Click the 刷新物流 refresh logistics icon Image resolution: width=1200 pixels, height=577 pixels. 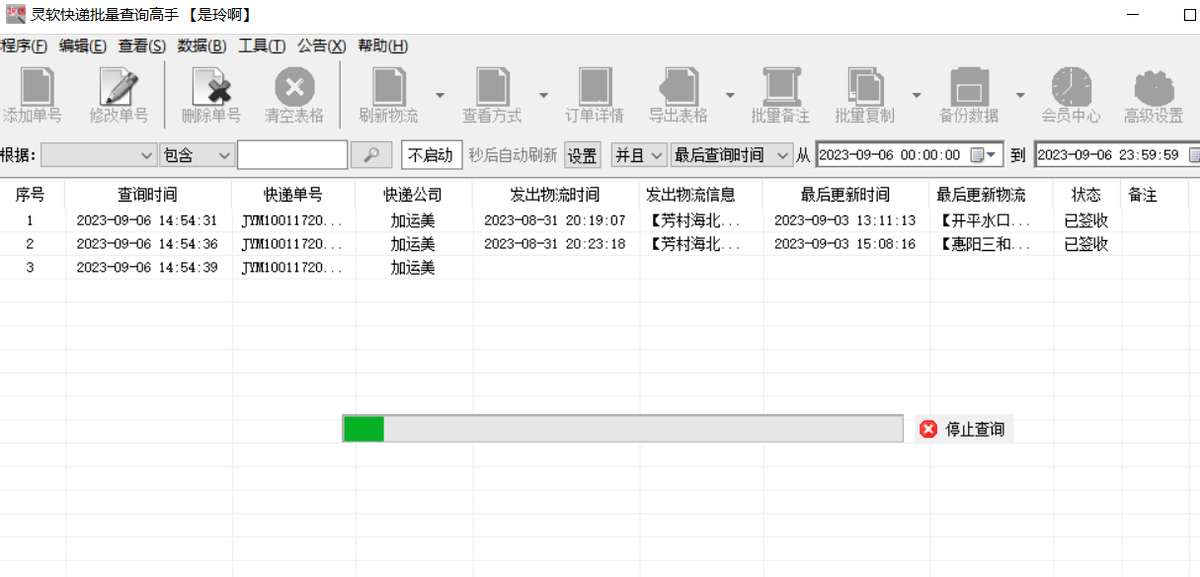388,86
